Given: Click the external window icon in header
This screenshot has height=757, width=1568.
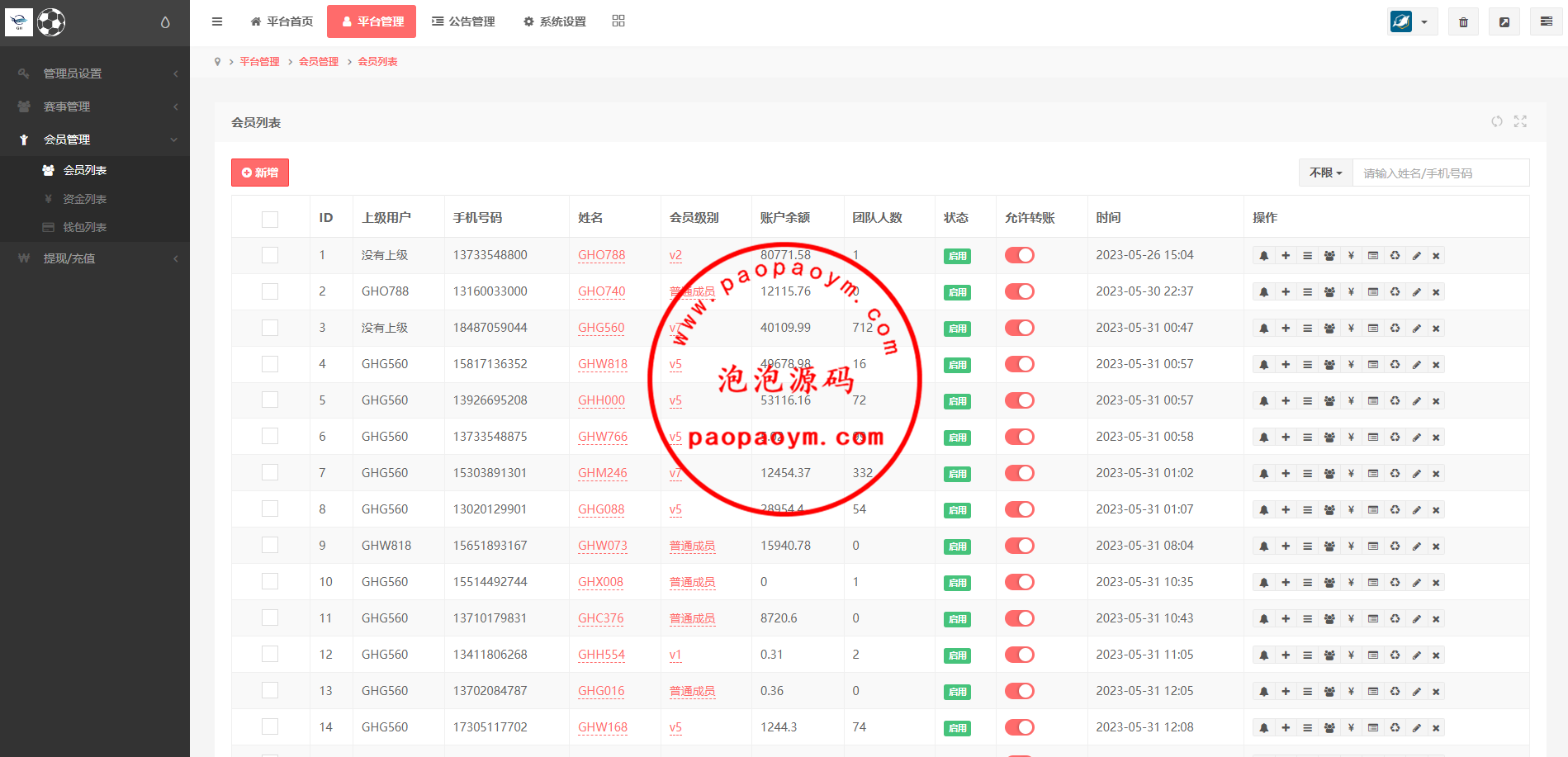Looking at the screenshot, I should [1504, 22].
